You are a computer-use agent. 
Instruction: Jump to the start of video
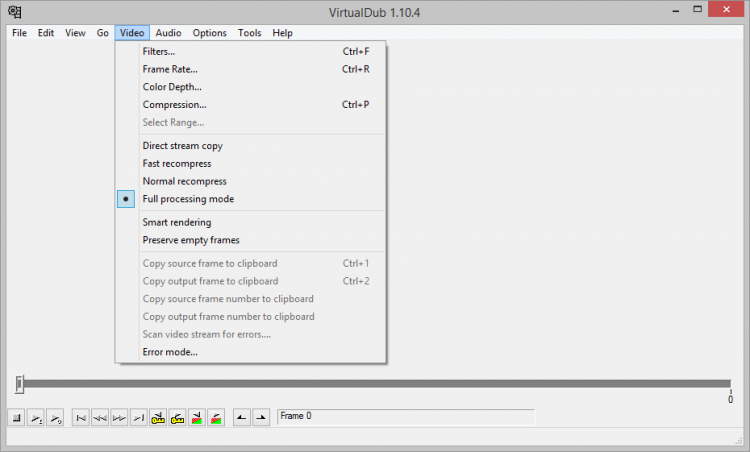[81, 418]
